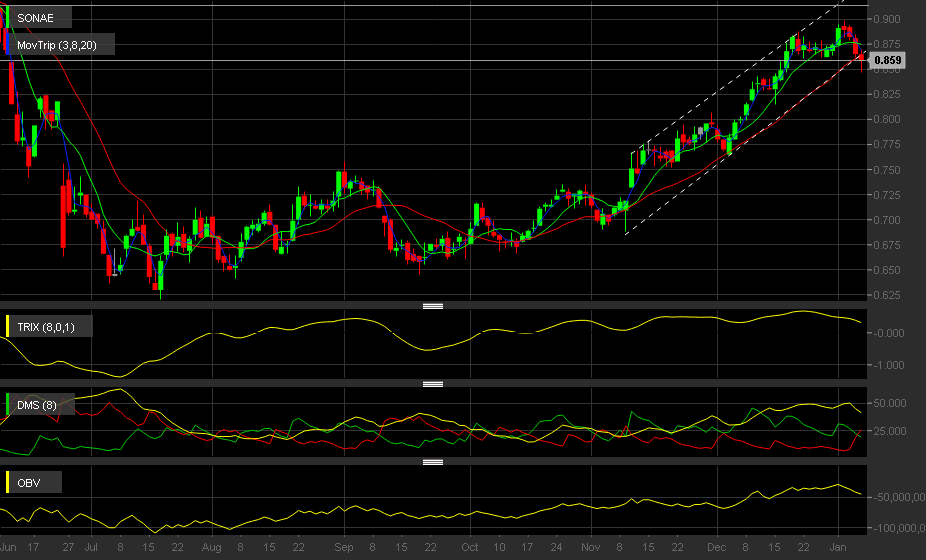Click the yellow color marker beside OBV
Image resolution: width=926 pixels, height=560 pixels.
pos(7,483)
